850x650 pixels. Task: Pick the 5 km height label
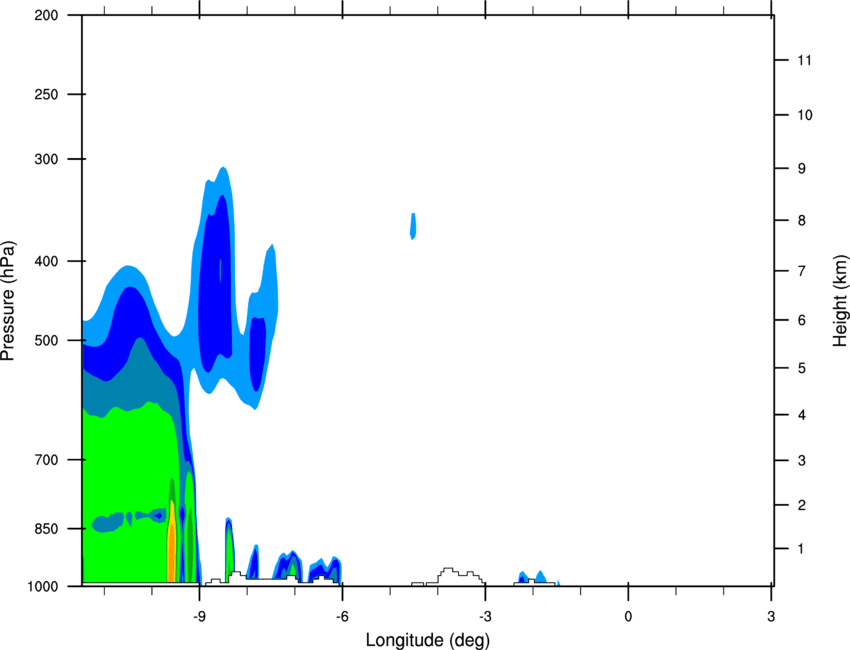[x=802, y=368]
